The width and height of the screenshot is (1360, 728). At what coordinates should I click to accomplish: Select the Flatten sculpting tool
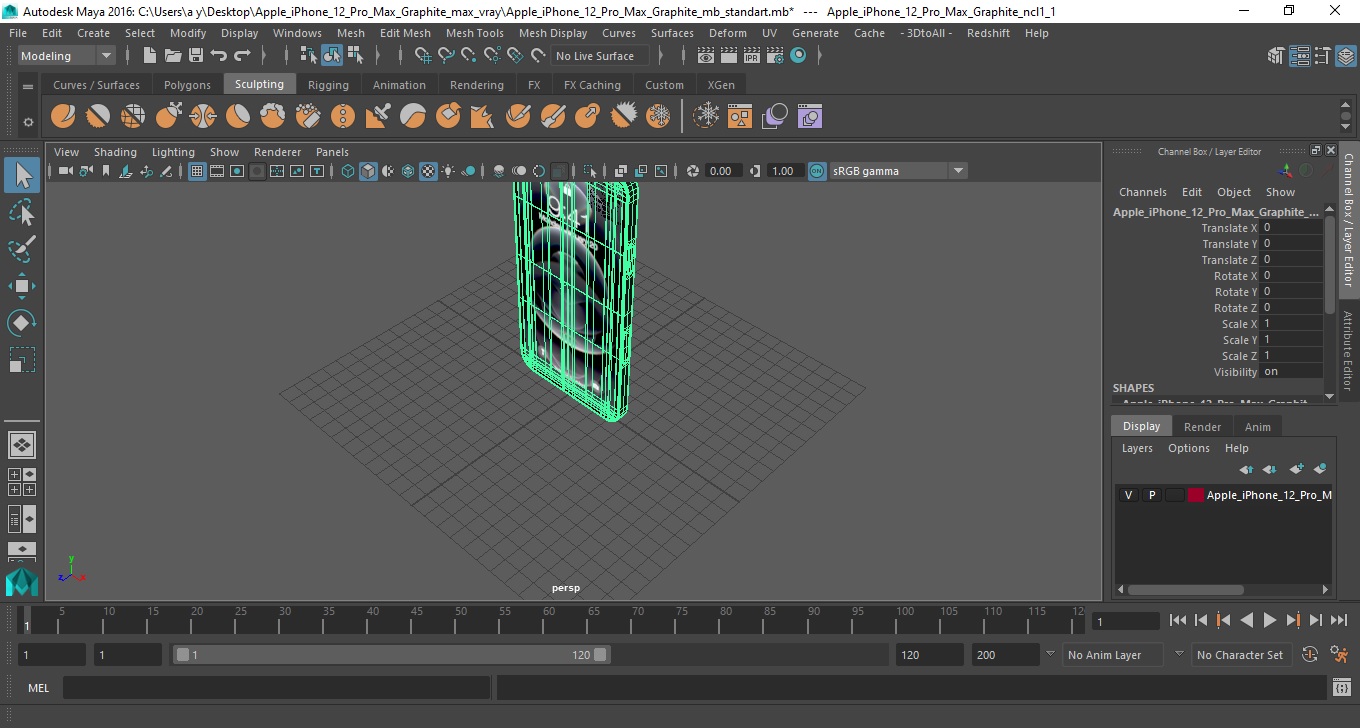click(238, 117)
